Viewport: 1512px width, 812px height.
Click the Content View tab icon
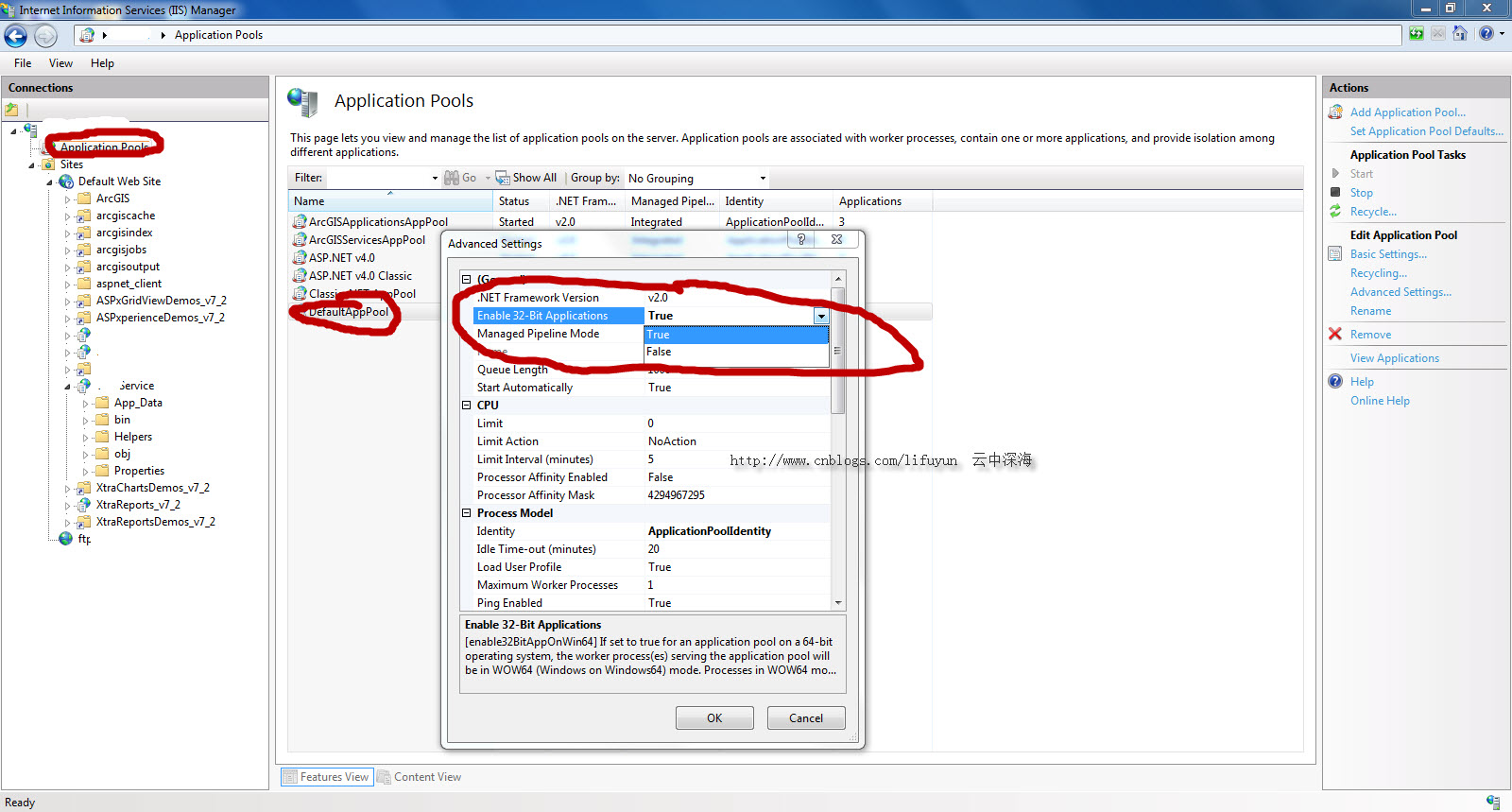click(385, 777)
